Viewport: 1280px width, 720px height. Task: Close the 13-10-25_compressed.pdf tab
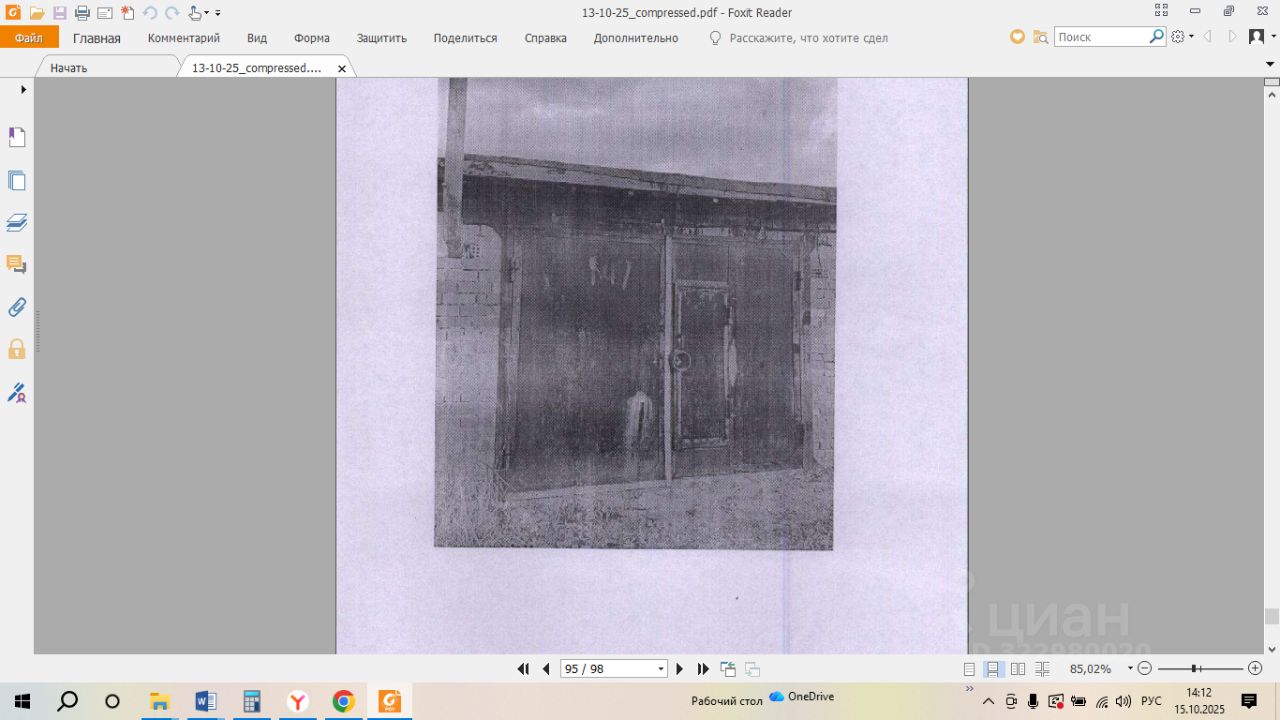(342, 69)
